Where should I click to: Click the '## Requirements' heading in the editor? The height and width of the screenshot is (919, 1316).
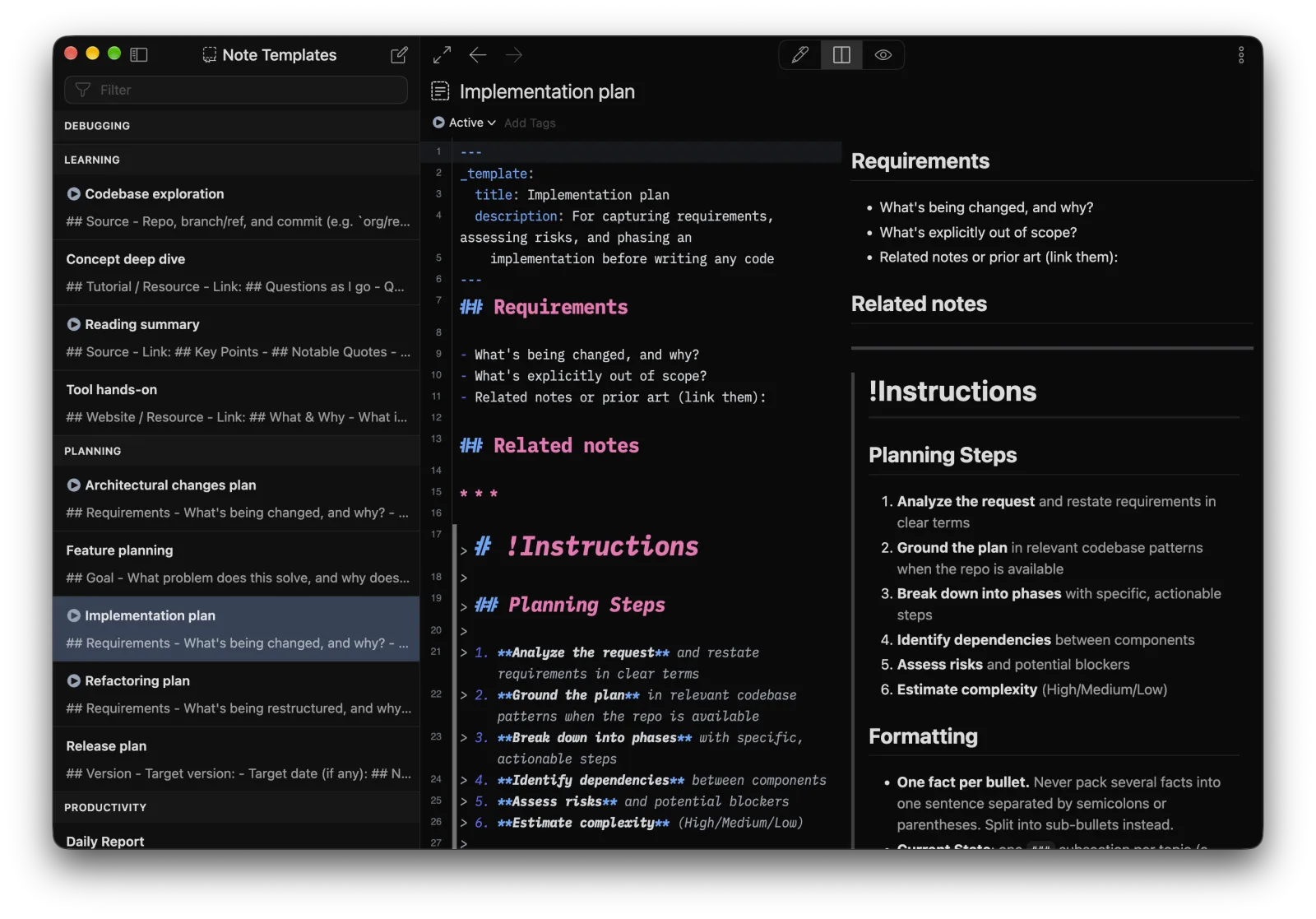pos(544,307)
